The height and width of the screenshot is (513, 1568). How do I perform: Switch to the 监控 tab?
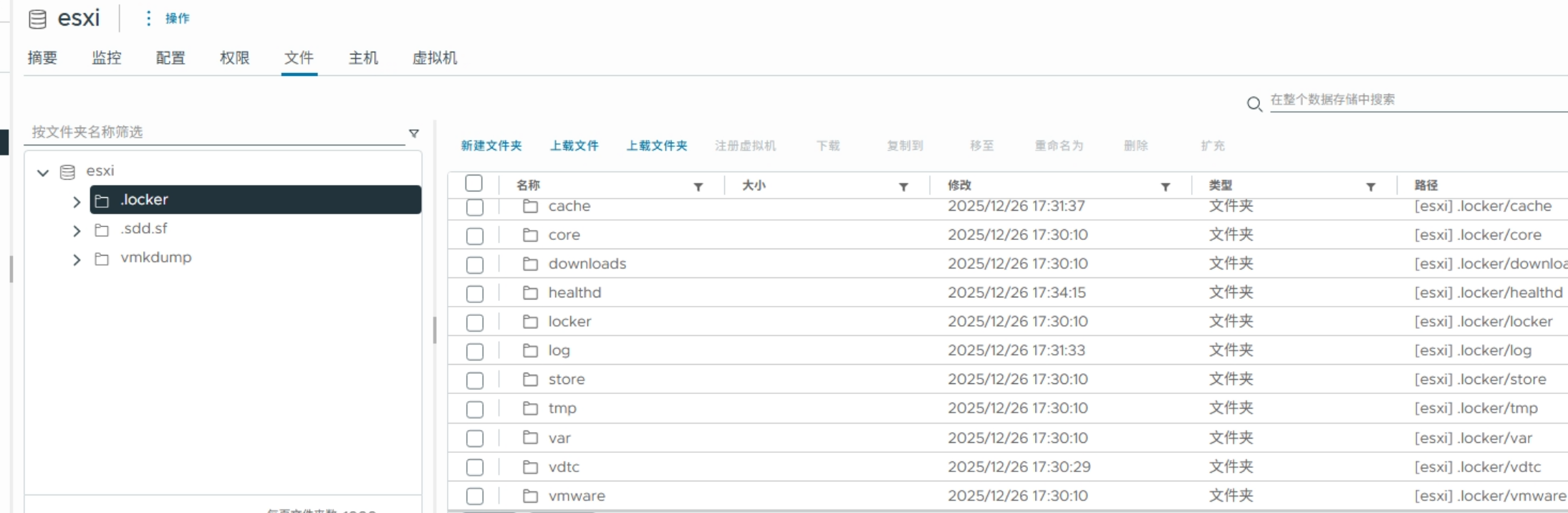point(107,58)
